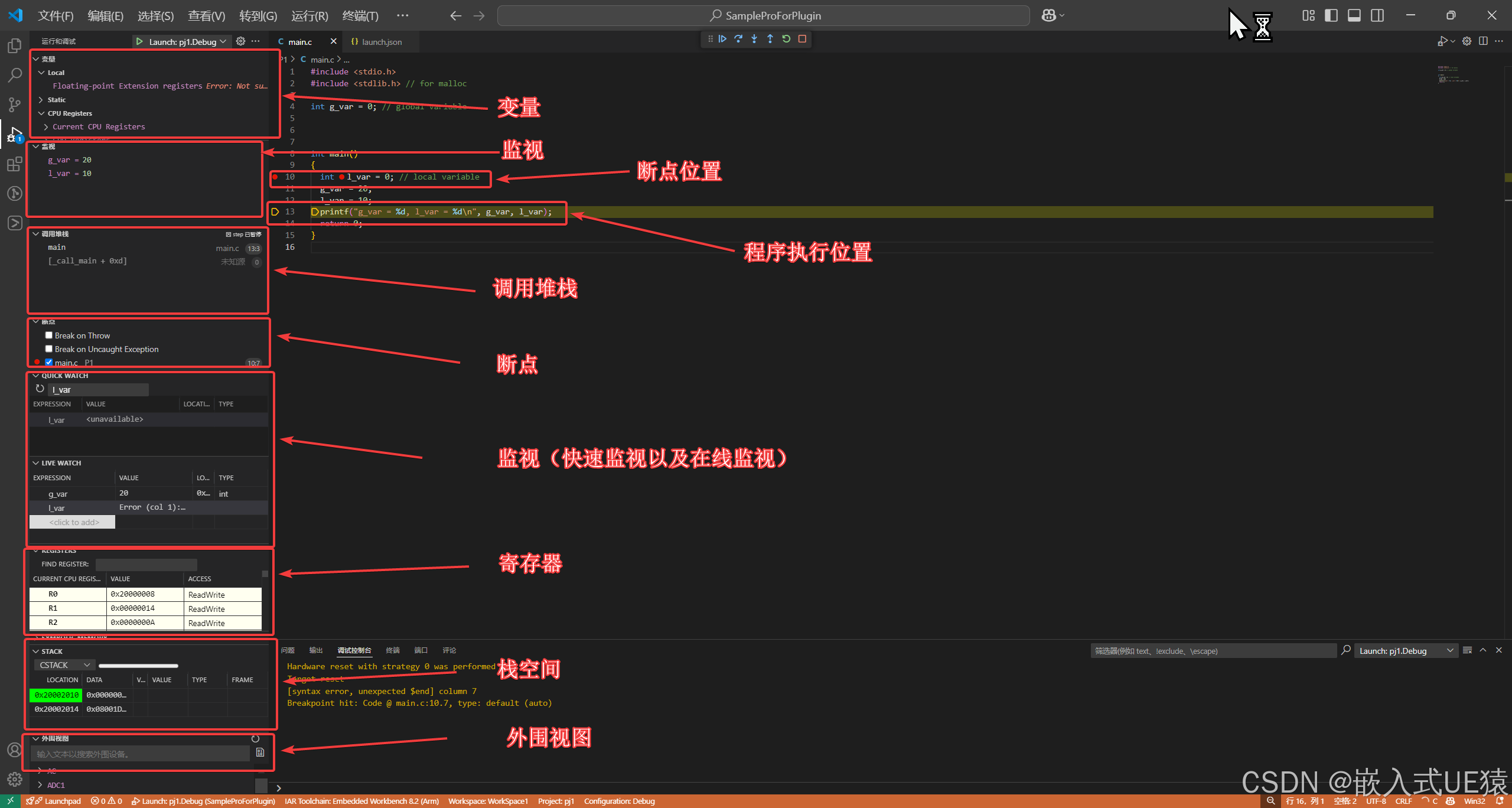1512x808 pixels.
Task: Enable Break on Uncaught Exception checkbox
Action: pos(49,349)
